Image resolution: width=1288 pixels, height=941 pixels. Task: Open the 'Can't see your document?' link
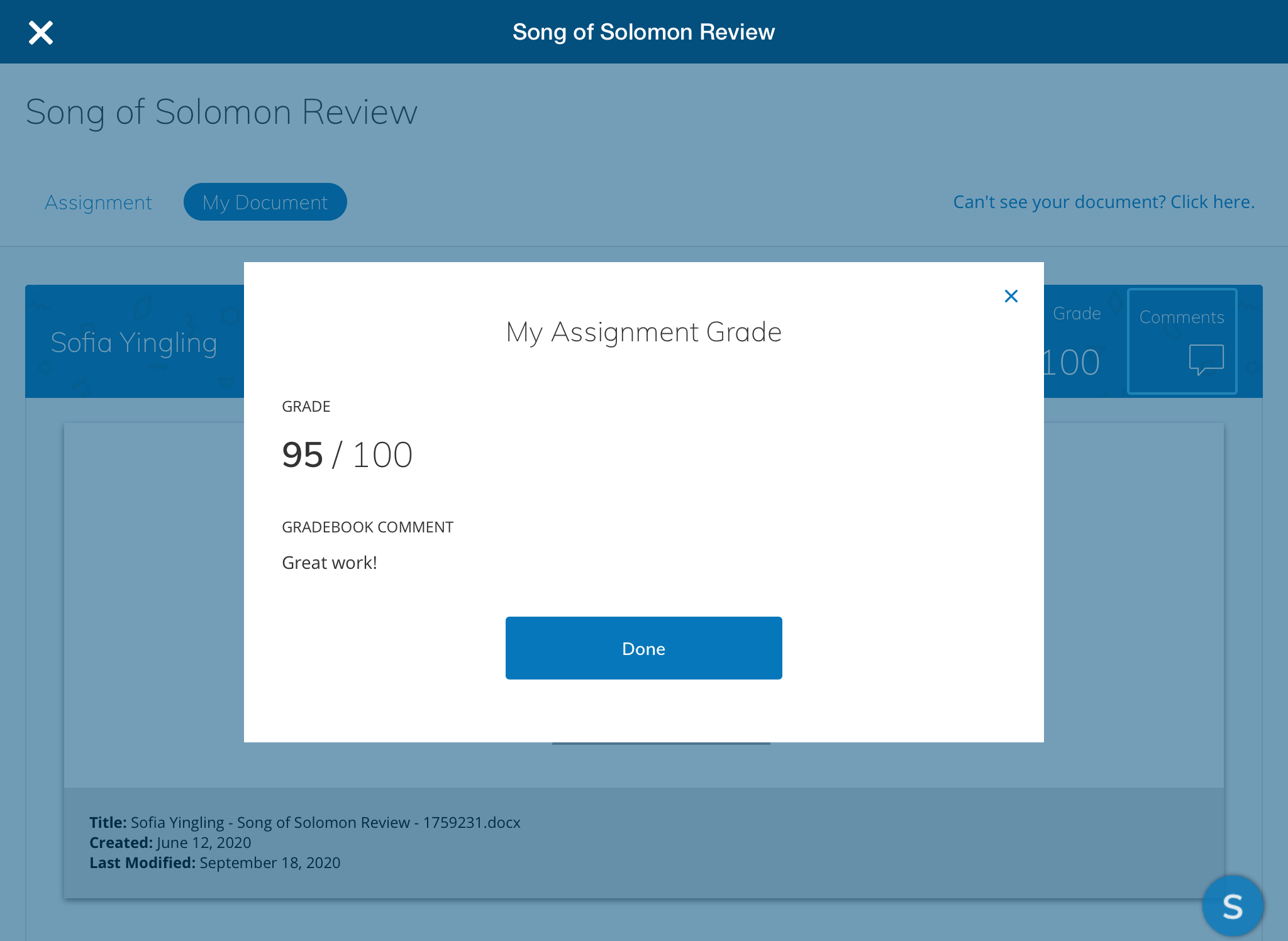tap(1103, 202)
